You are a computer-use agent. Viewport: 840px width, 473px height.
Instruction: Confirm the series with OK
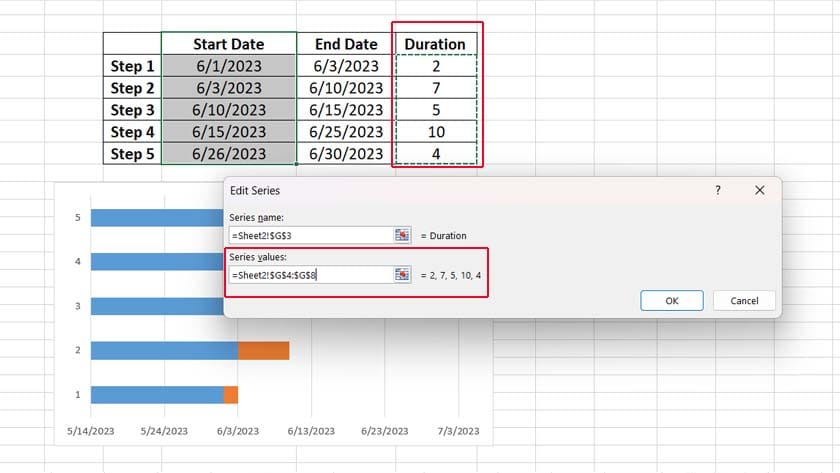(x=672, y=301)
